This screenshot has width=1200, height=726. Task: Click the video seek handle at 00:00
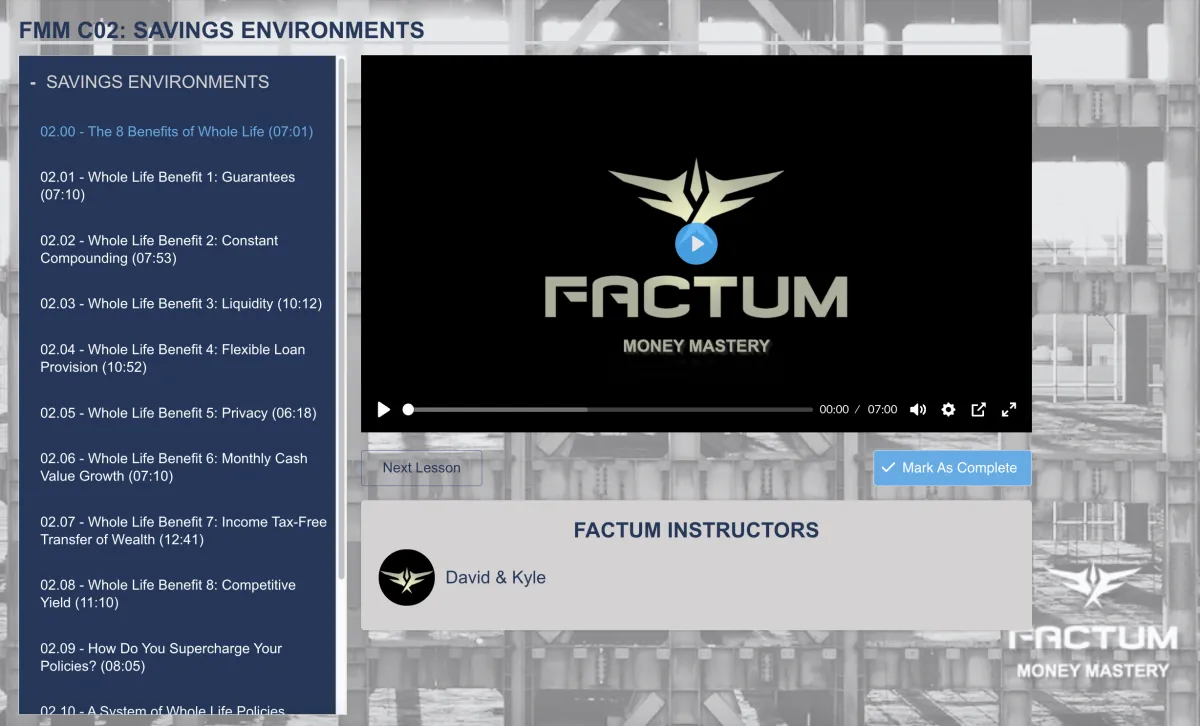408,409
